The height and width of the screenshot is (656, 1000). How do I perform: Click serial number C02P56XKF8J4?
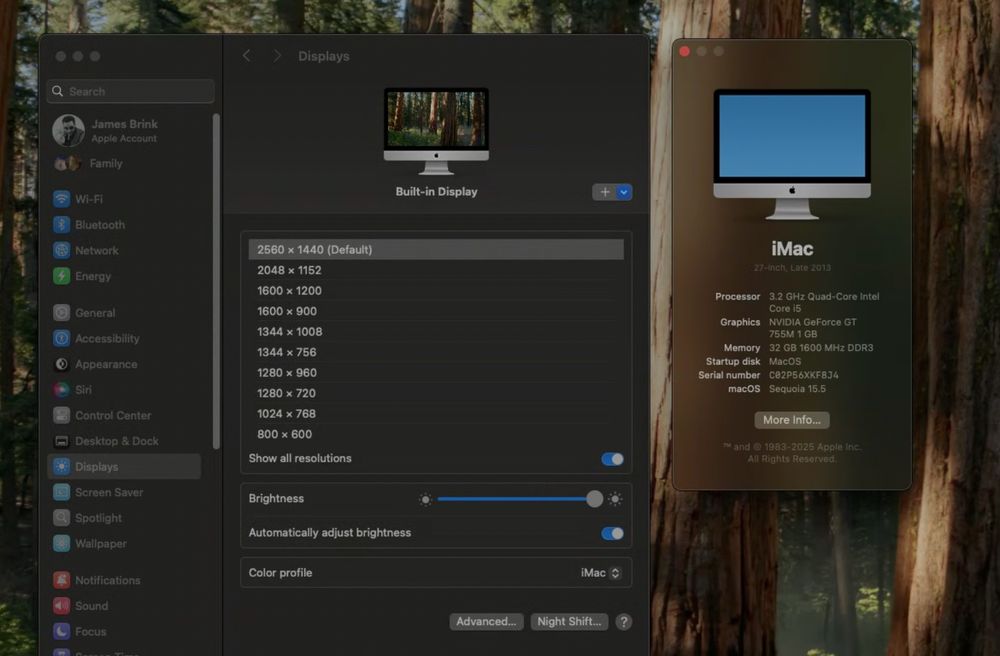click(x=804, y=375)
